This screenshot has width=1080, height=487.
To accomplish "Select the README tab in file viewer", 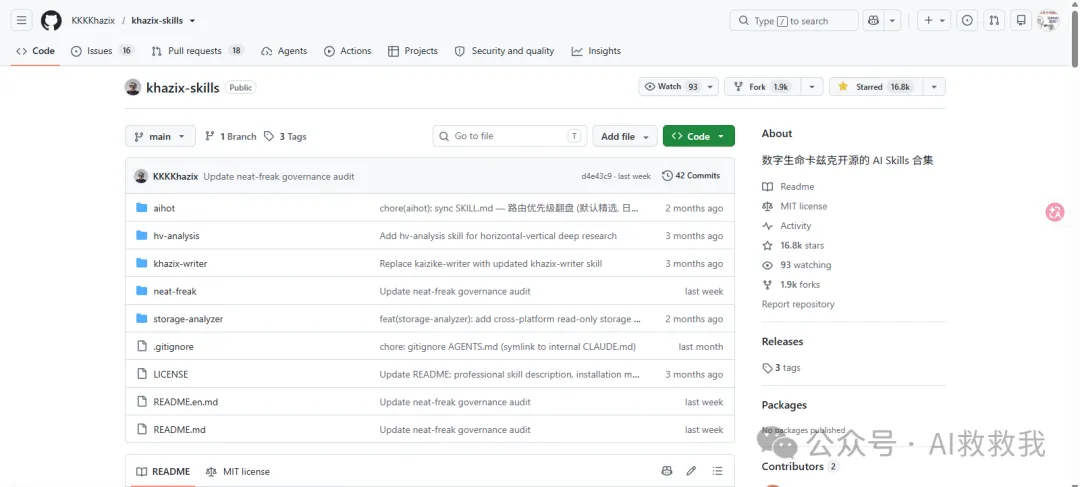I will coord(163,472).
